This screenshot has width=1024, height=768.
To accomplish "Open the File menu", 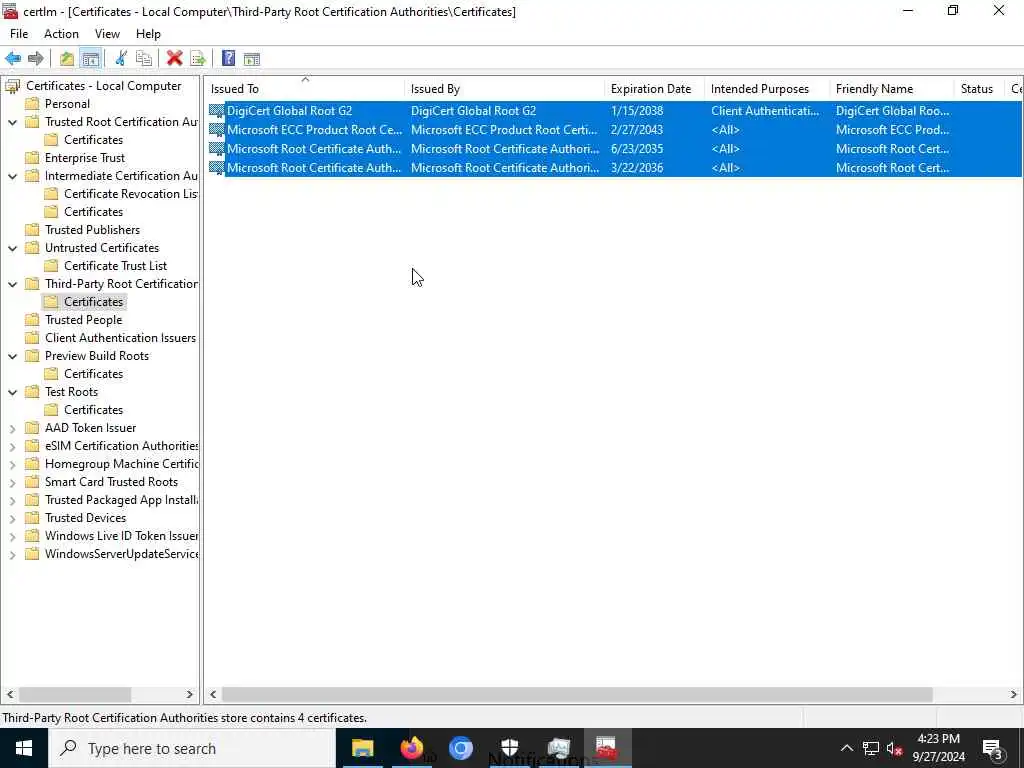I will 19,34.
